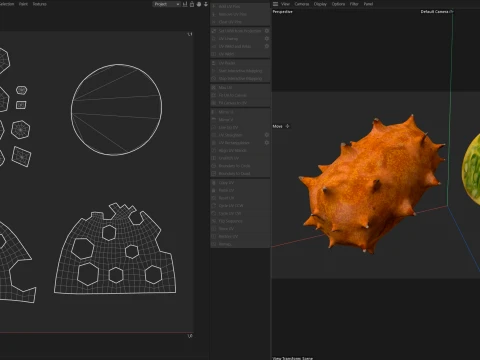
Task: Open the Project dropdown
Action: pos(166,4)
